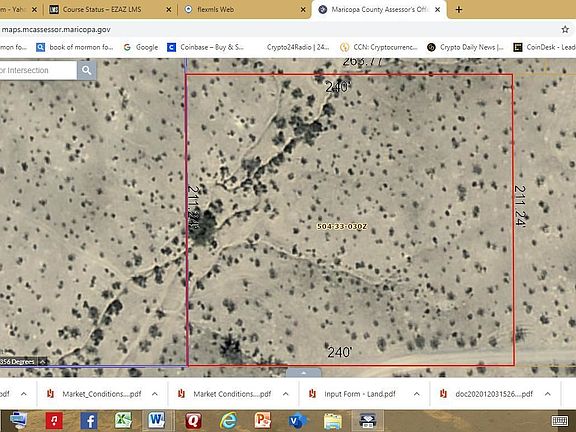The image size is (576, 432).
Task: Click parcel label 504-33-030Z
Action: 342,226
